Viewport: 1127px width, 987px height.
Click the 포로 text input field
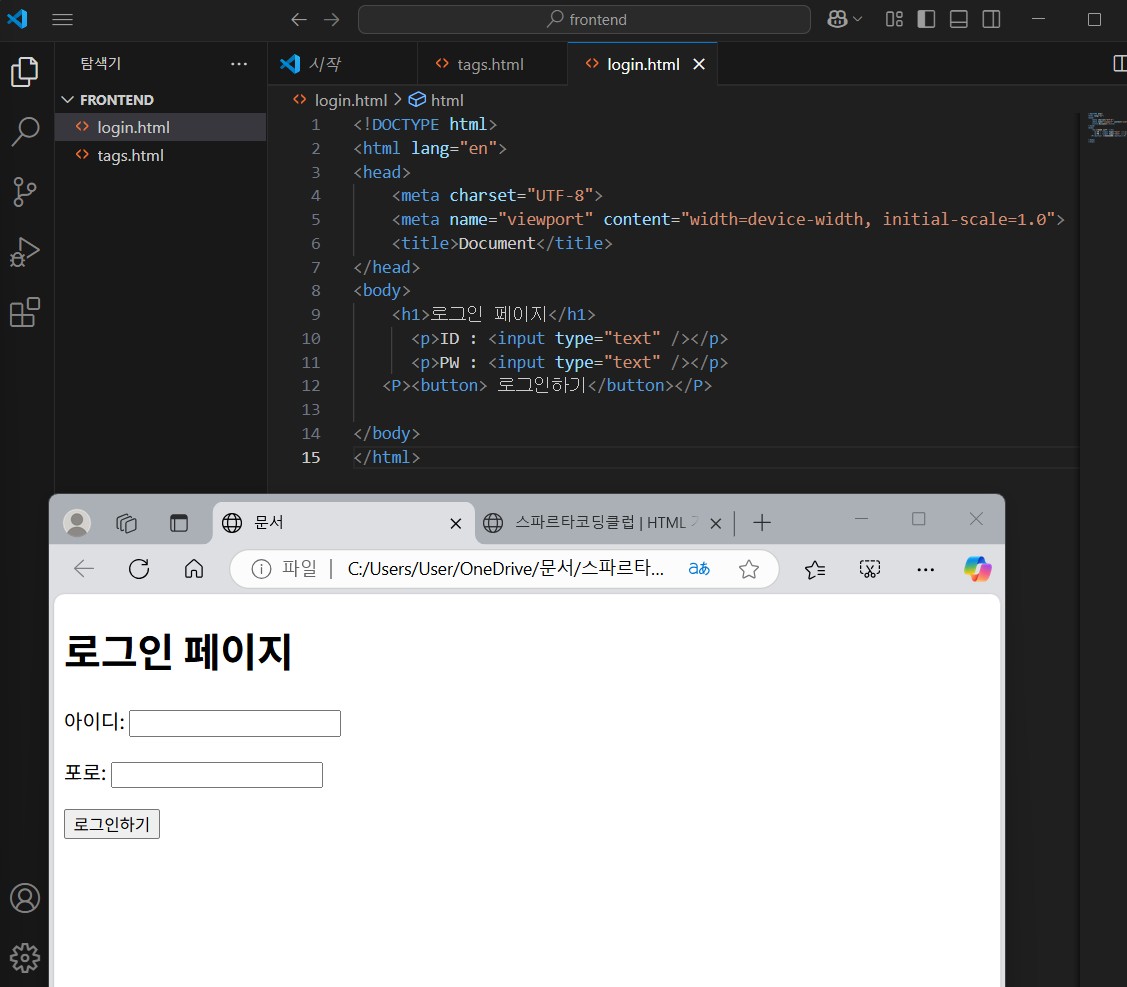point(217,775)
